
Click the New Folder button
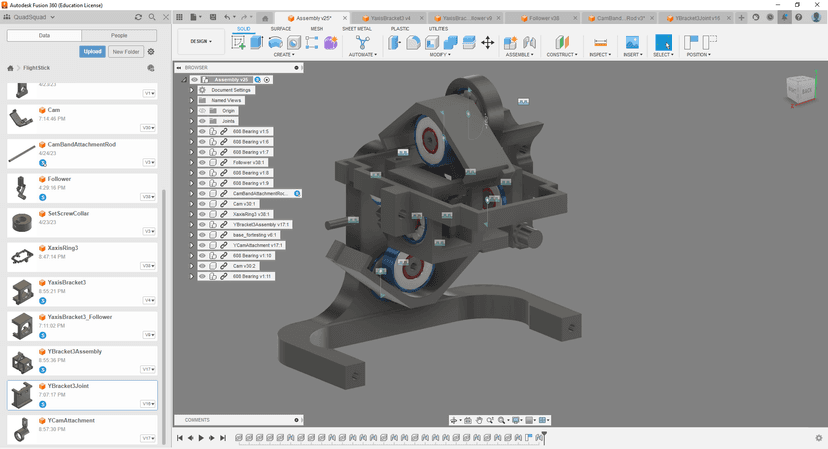126,52
